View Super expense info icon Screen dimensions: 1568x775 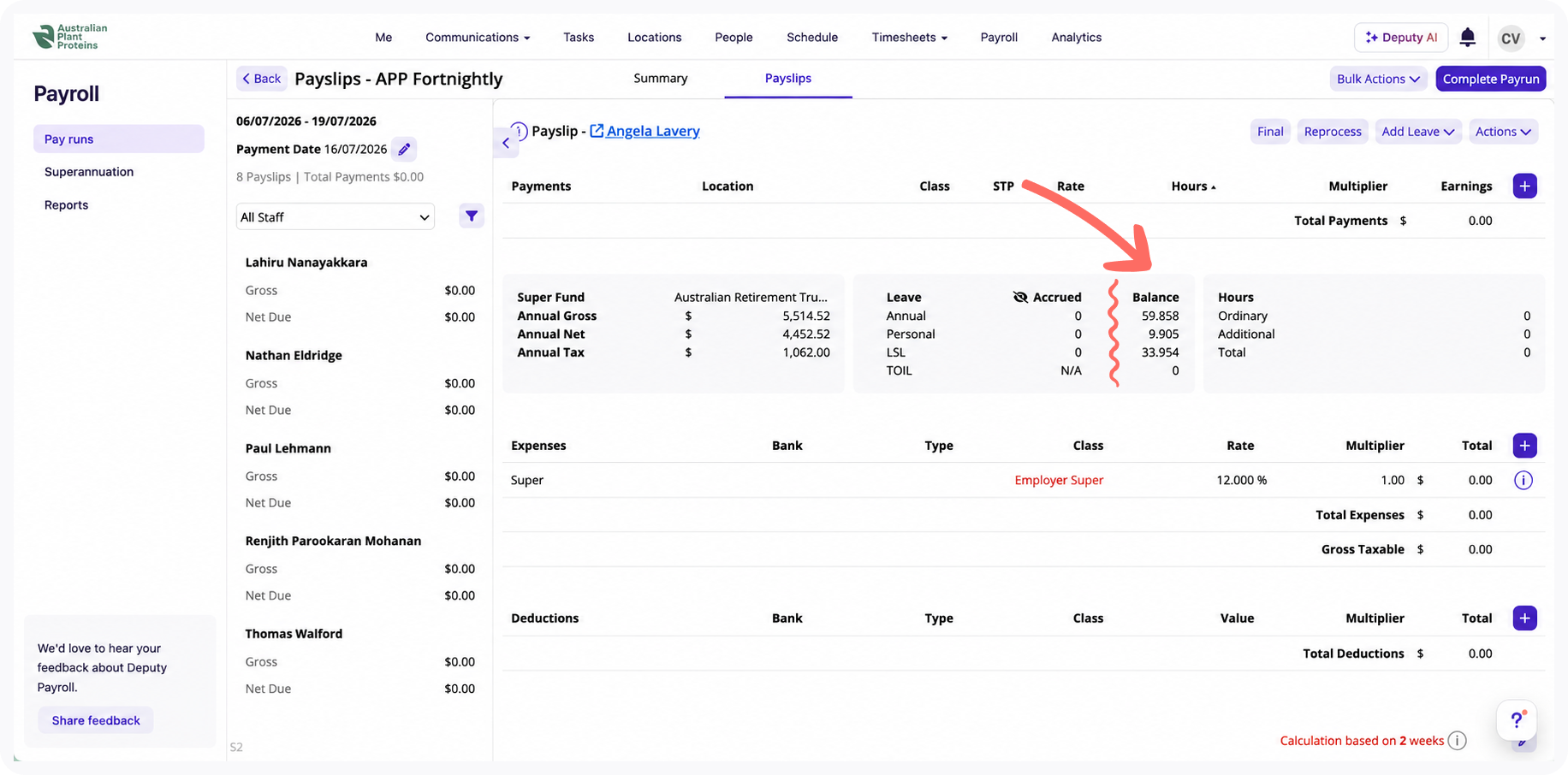pyautogui.click(x=1523, y=480)
